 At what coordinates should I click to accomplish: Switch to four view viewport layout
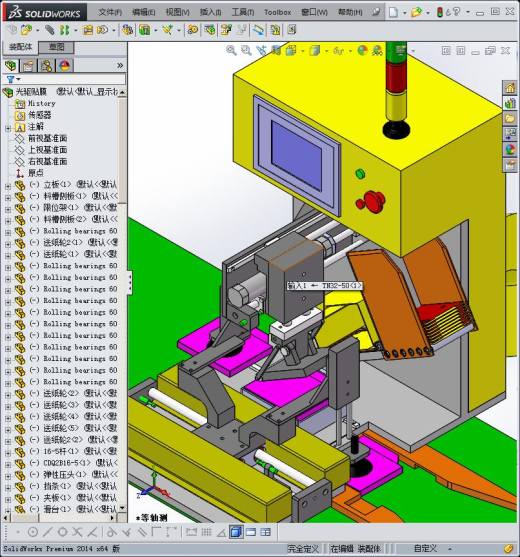pos(265,532)
